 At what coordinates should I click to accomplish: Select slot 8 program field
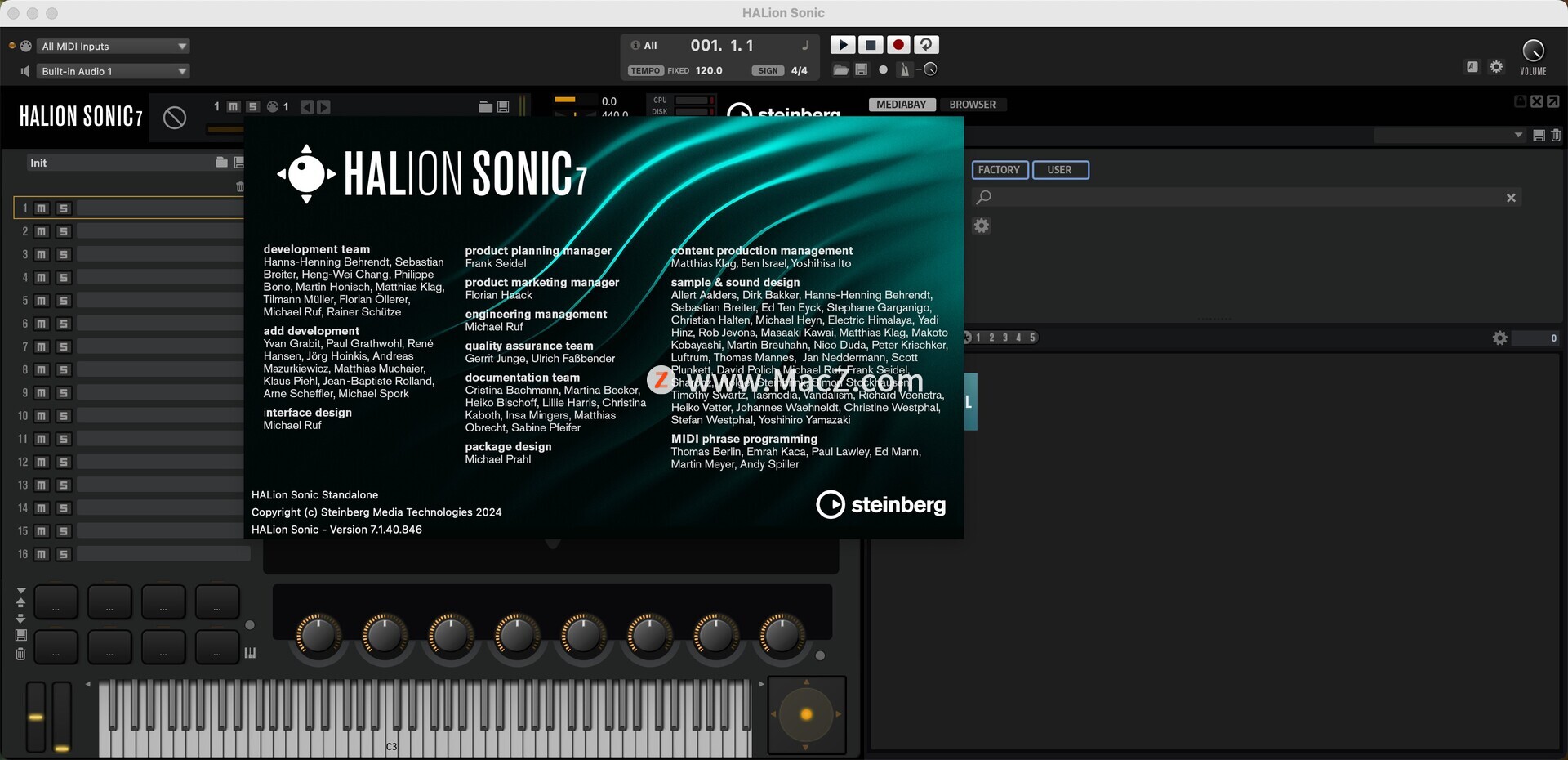point(160,370)
